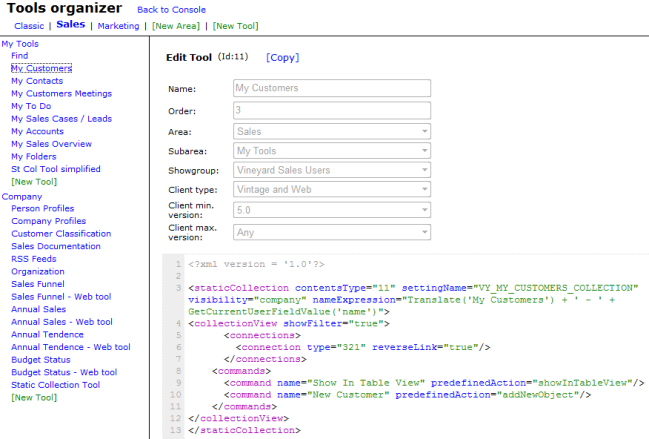Open Annual Tendence - Web tool

(71, 347)
